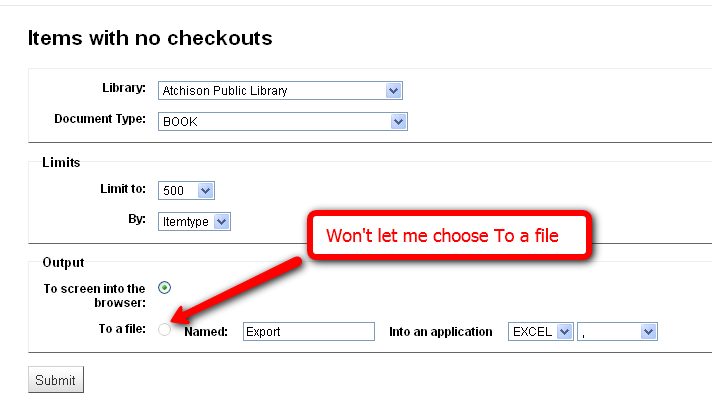
Task: Expand the comma separator dropdown
Action: pos(617,331)
